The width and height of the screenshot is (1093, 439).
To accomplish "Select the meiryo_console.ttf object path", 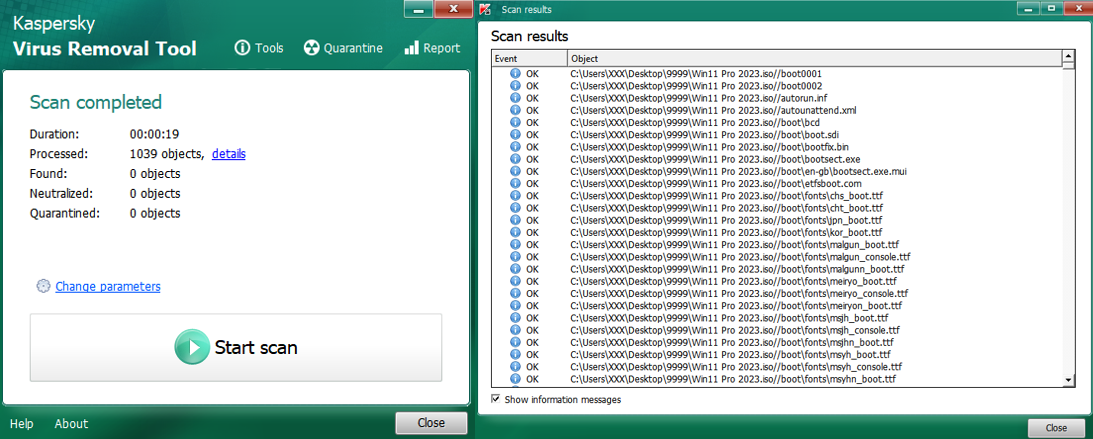I will pos(740,293).
